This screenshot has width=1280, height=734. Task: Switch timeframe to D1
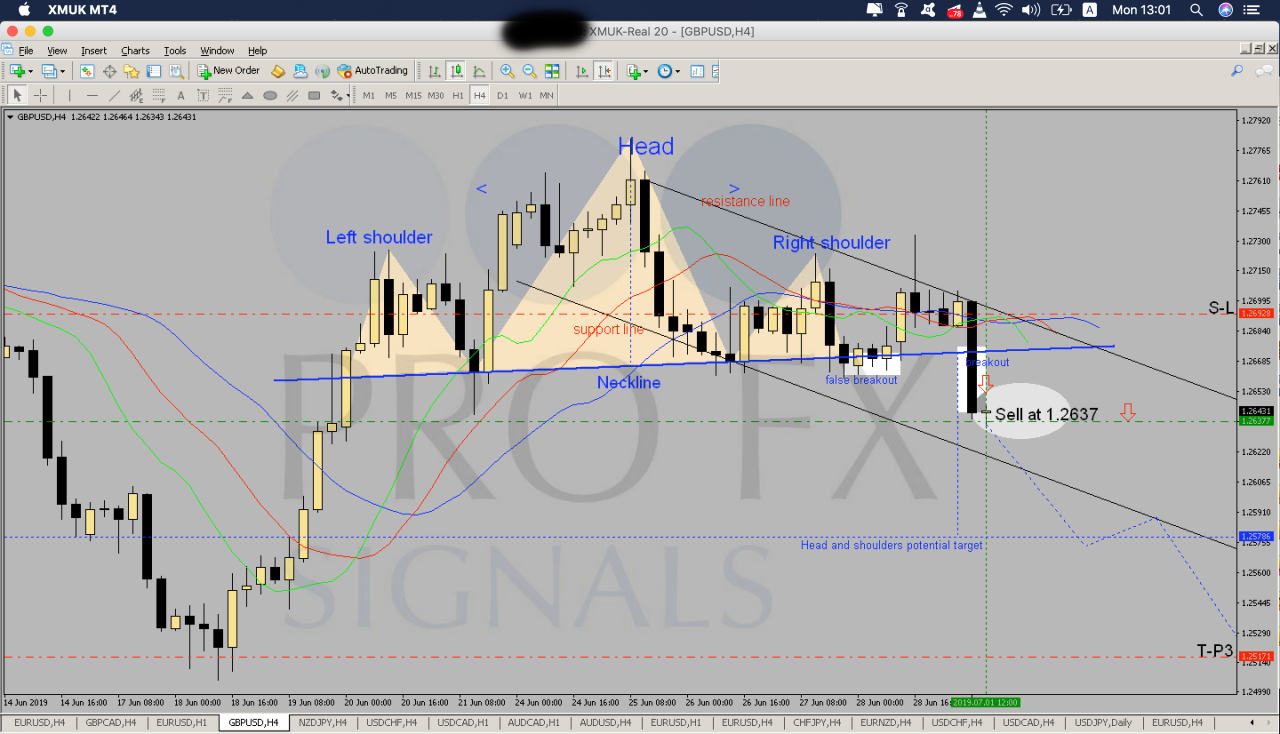click(502, 95)
